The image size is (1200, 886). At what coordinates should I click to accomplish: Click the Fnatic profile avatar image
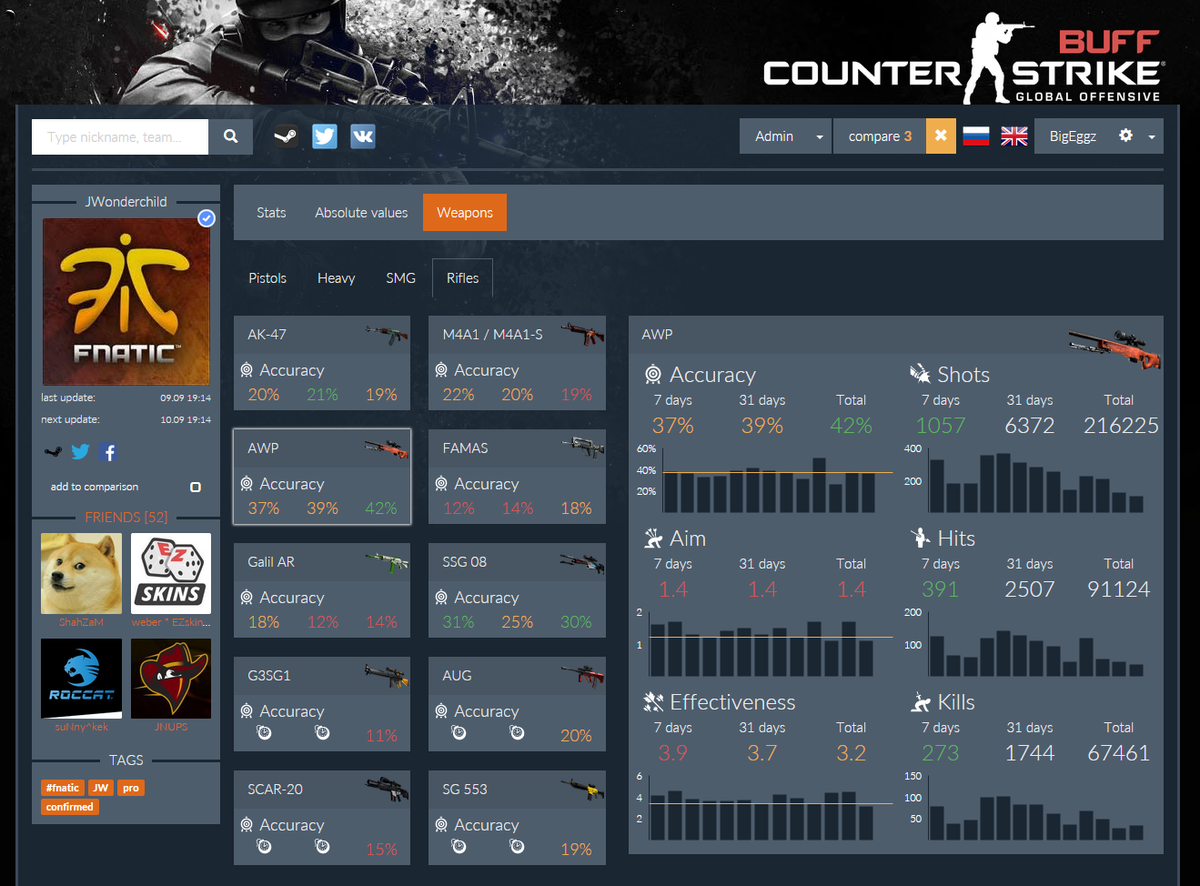pyautogui.click(x=126, y=302)
